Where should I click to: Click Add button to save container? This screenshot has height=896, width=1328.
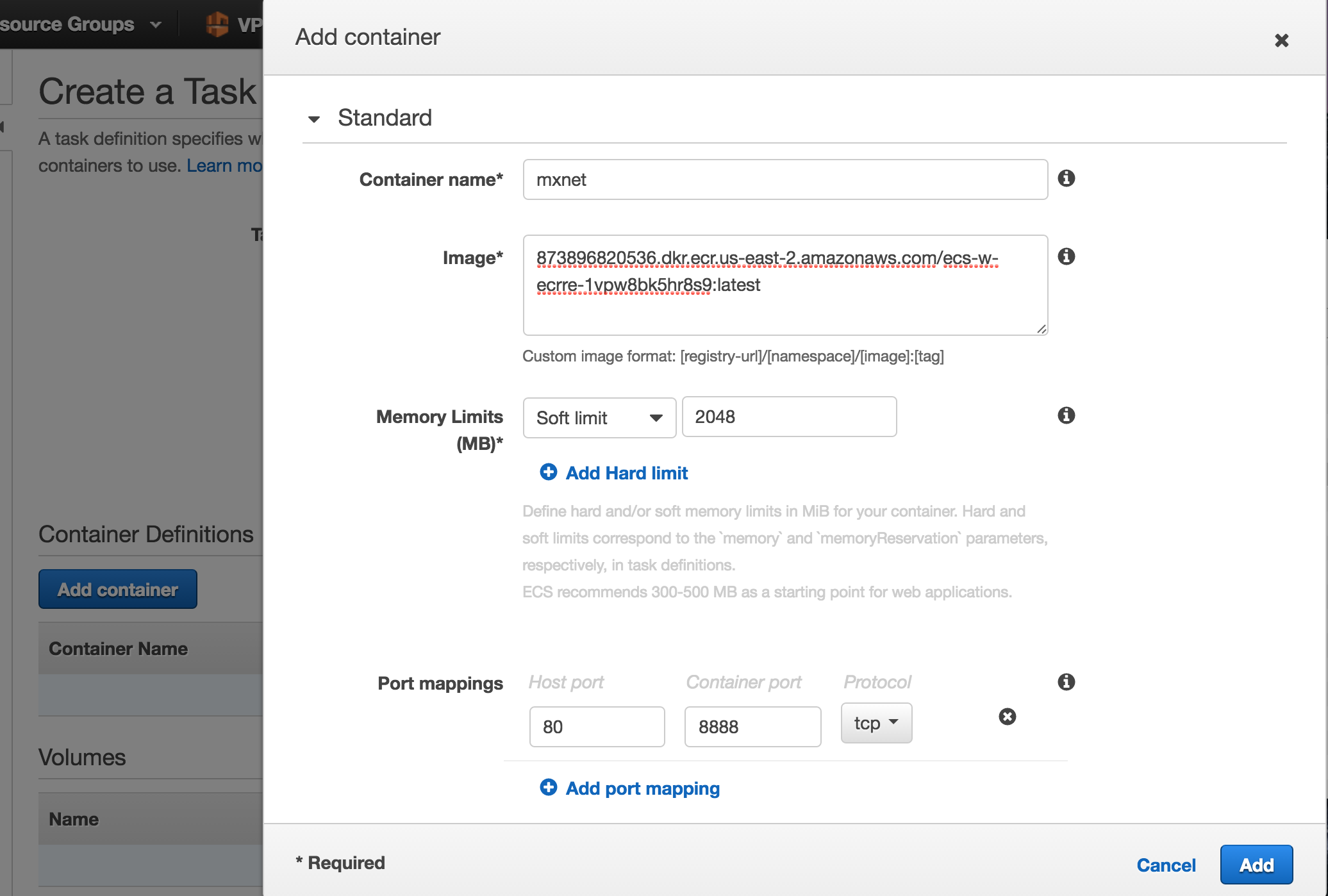(x=1256, y=865)
